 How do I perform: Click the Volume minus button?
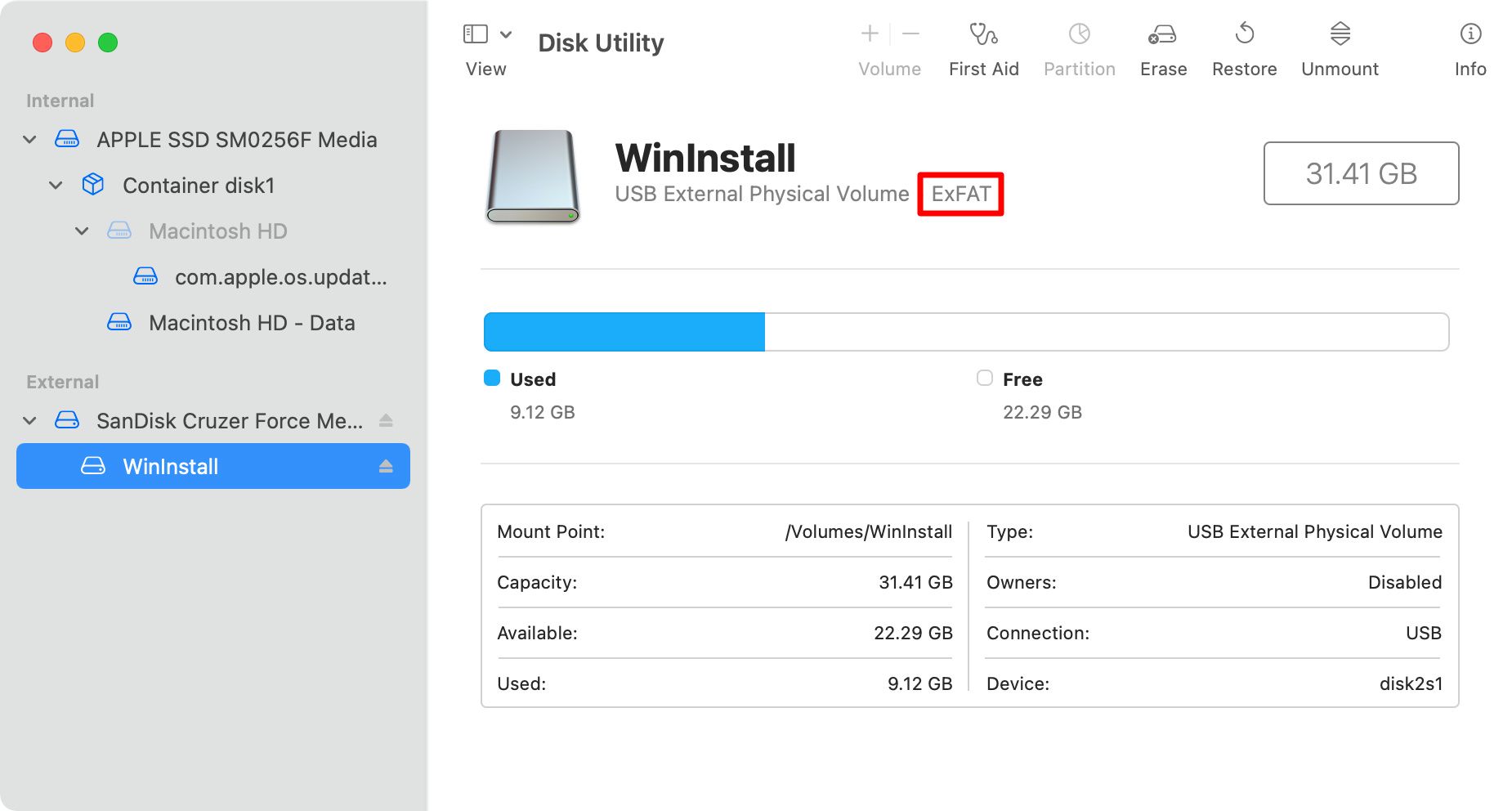tap(910, 34)
